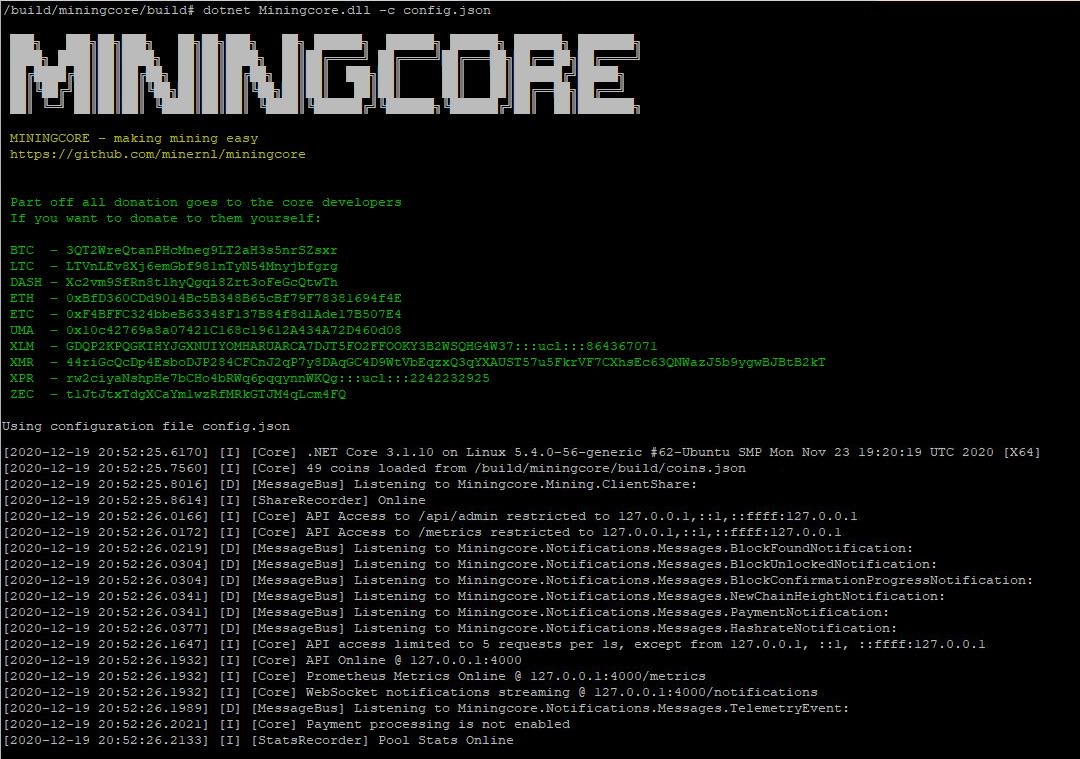The width and height of the screenshot is (1080, 759).
Task: Select the ETH donation address
Action: (x=233, y=298)
